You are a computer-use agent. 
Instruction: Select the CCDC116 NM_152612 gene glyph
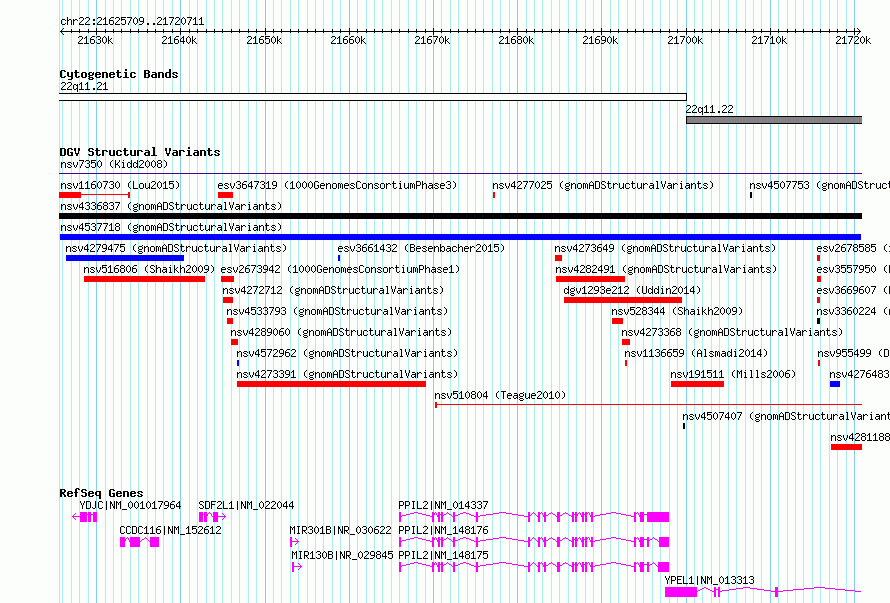(139, 542)
